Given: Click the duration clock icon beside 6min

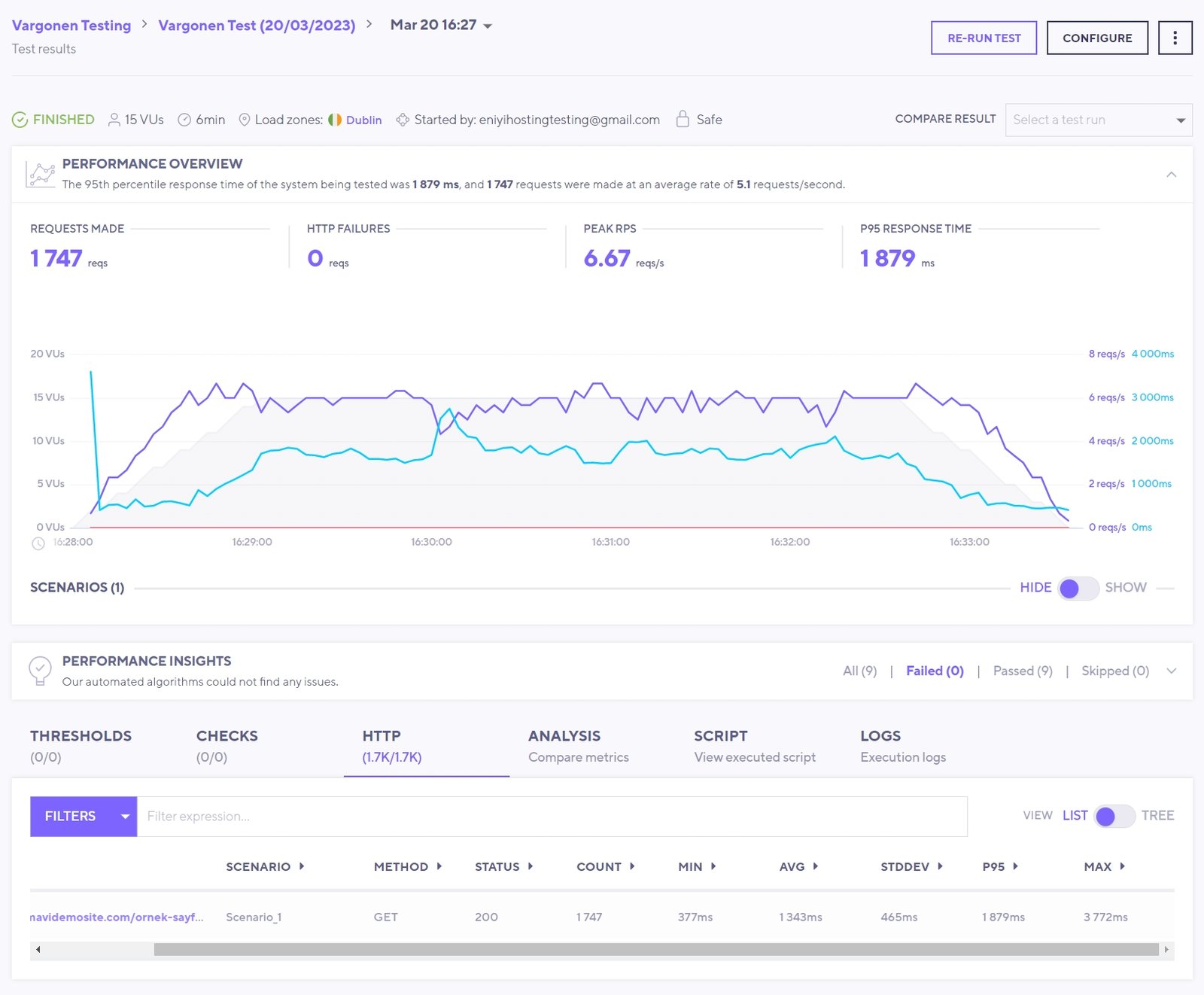Looking at the screenshot, I should tap(184, 120).
